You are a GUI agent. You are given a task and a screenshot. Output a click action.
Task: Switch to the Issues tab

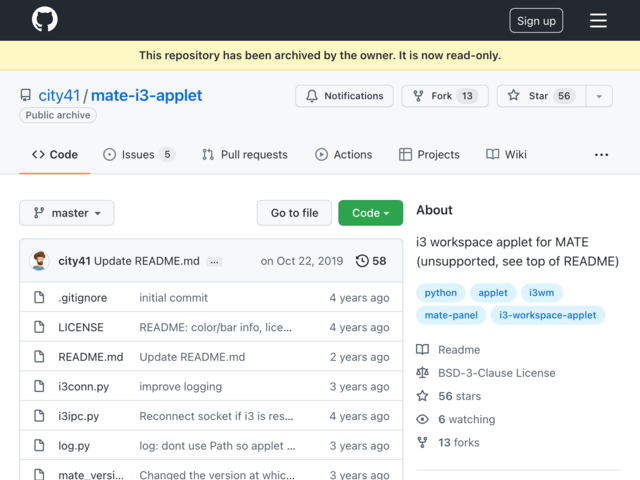[x=139, y=155]
